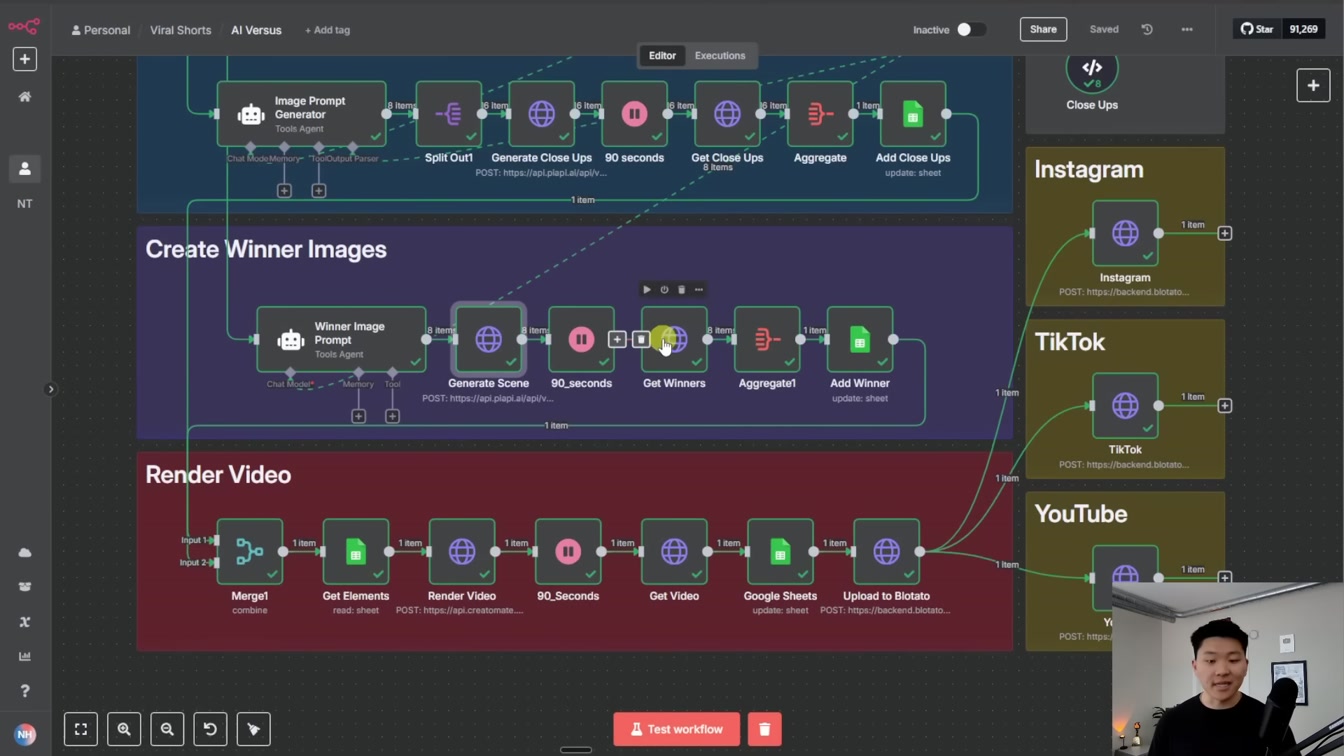Fit workflow to view
The height and width of the screenshot is (756, 1344).
coord(81,729)
